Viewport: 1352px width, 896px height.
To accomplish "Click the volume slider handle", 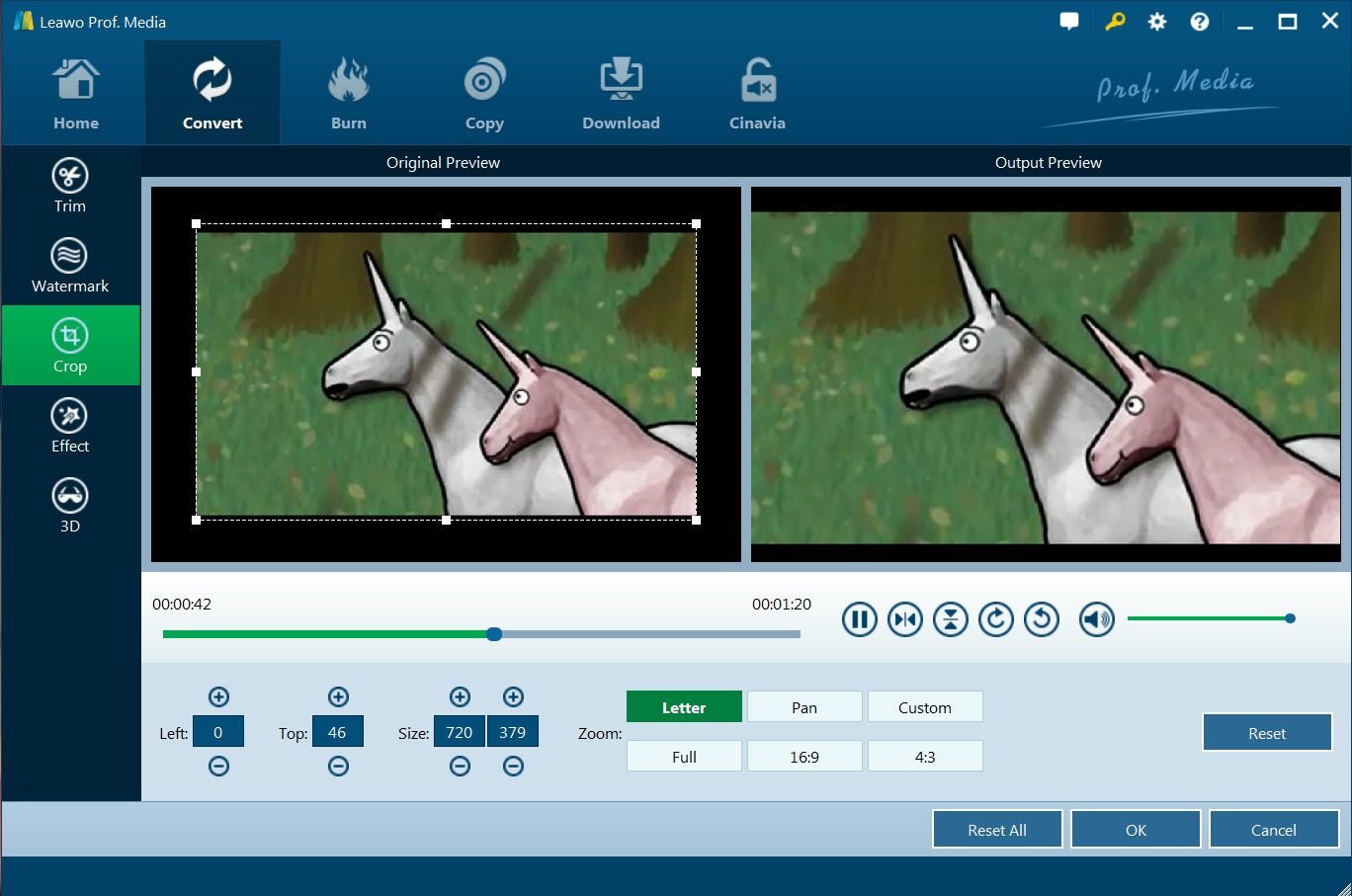I will [1290, 618].
